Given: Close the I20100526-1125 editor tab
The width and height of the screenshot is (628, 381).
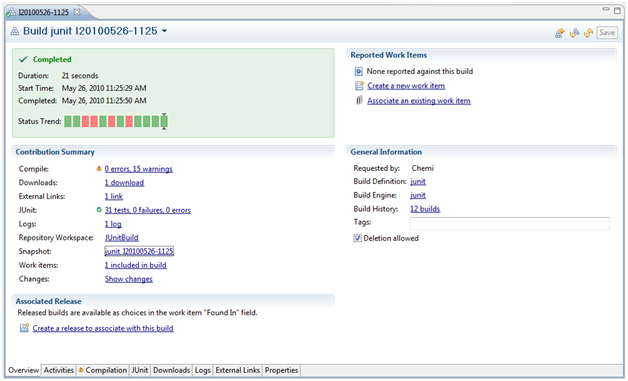Looking at the screenshot, I should pyautogui.click(x=76, y=12).
